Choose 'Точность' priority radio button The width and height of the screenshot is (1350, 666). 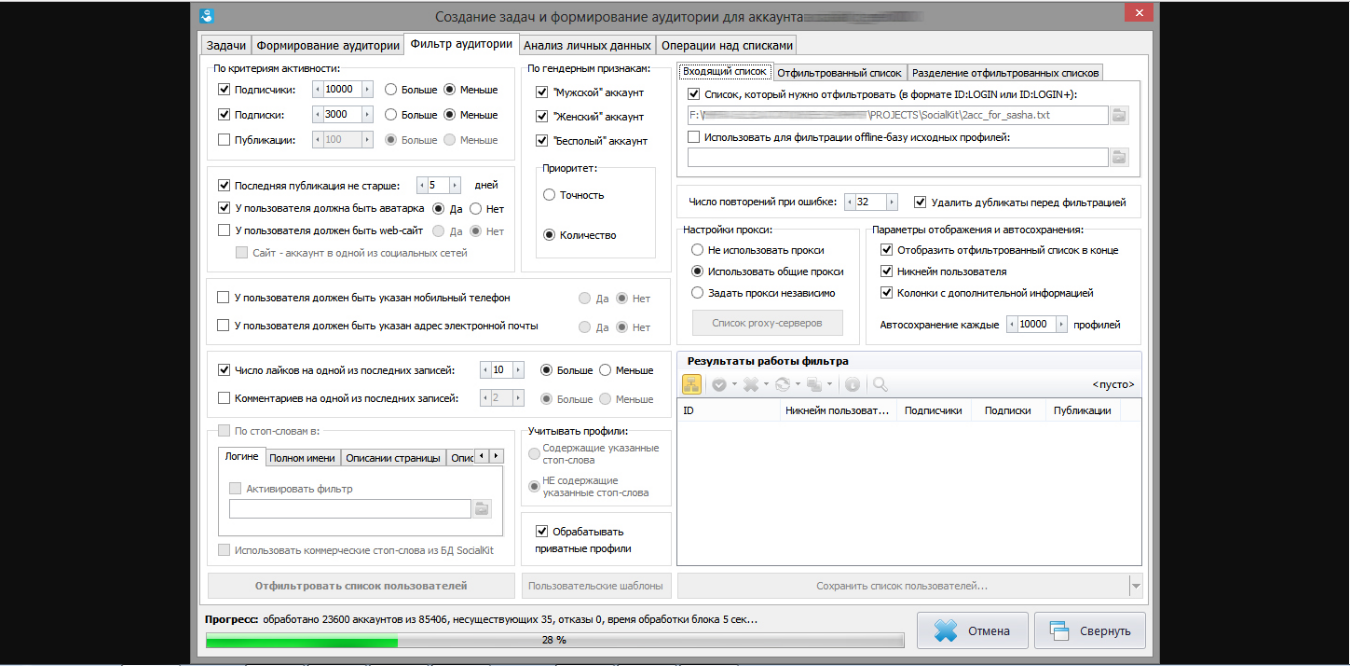point(549,195)
